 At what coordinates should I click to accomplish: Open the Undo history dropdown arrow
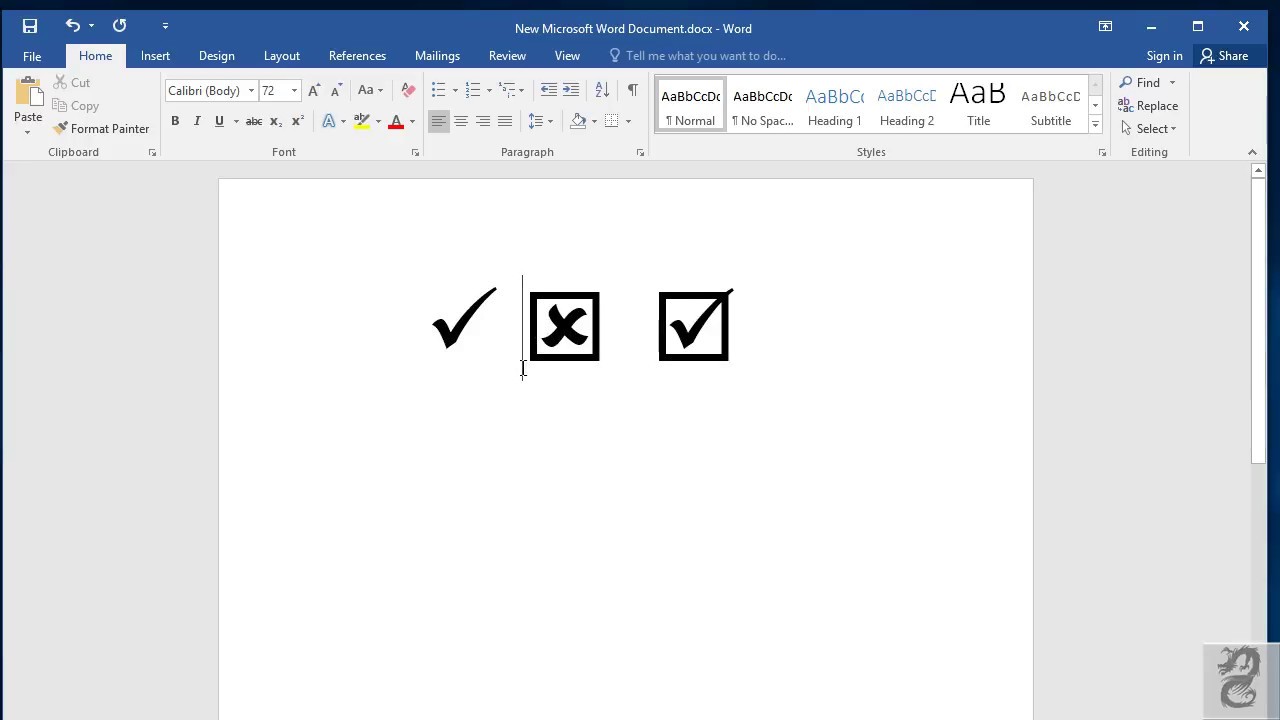pos(91,26)
